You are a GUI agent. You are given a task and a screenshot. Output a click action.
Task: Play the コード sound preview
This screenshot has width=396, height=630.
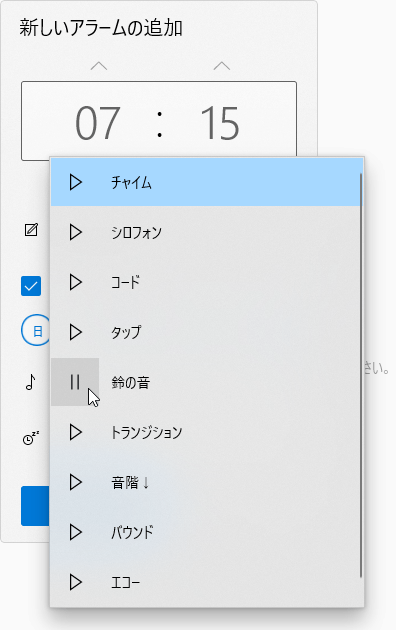pos(75,282)
